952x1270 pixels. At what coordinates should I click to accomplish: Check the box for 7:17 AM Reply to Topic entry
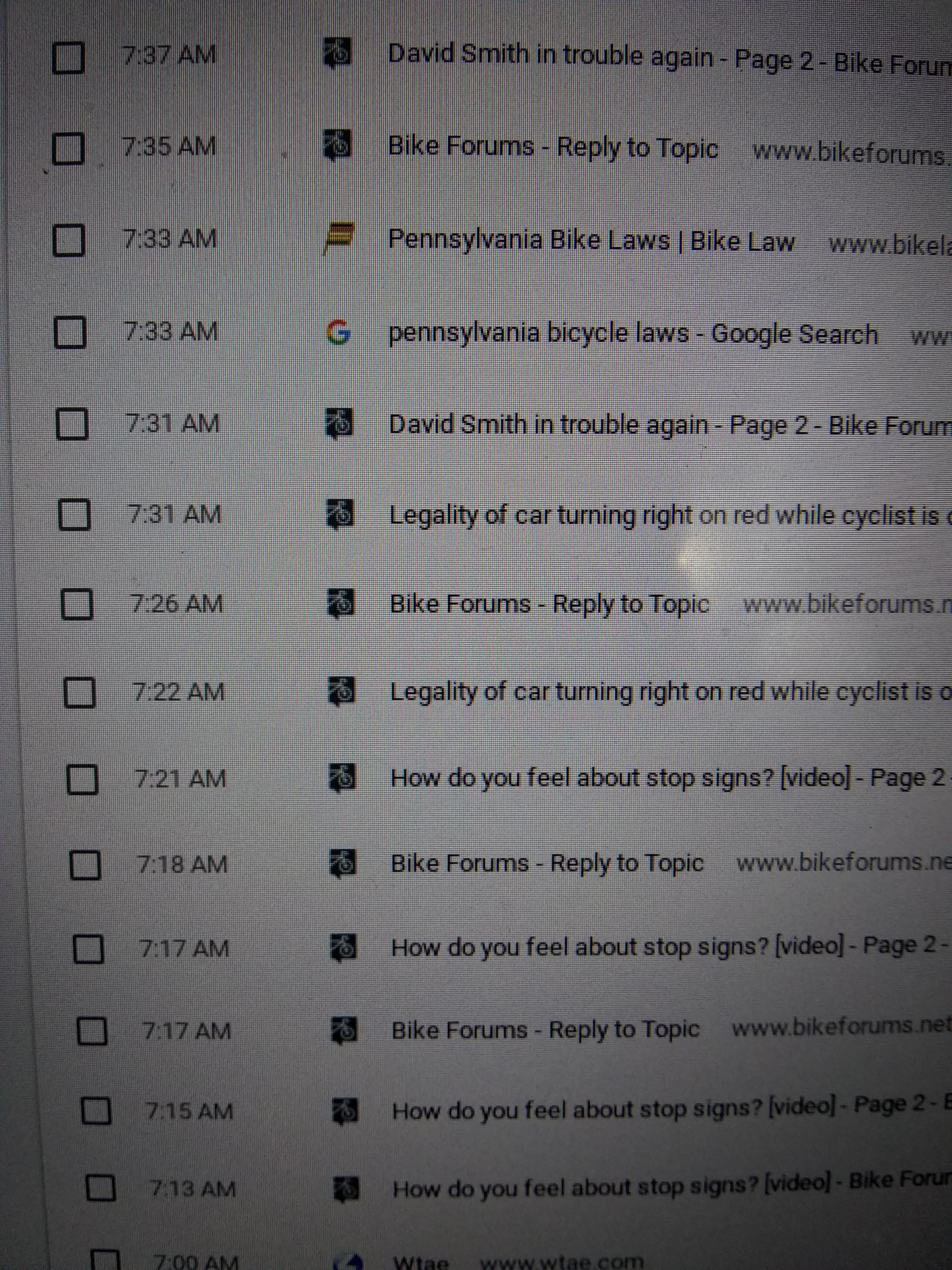92,1032
